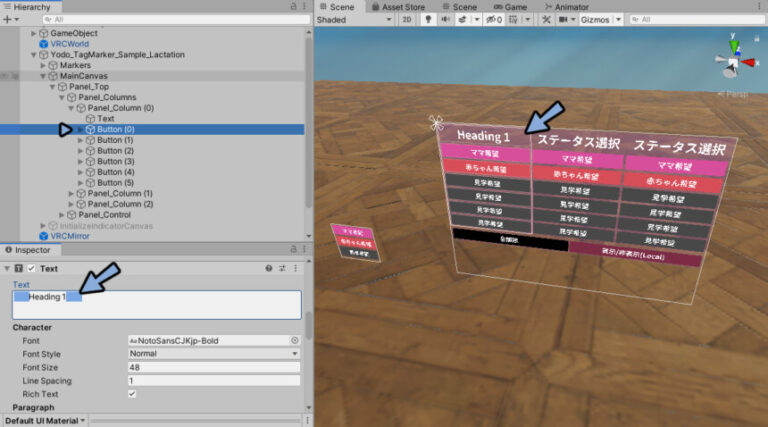The image size is (768, 427).
Task: Open the scene camera settings icon
Action: click(x=564, y=20)
